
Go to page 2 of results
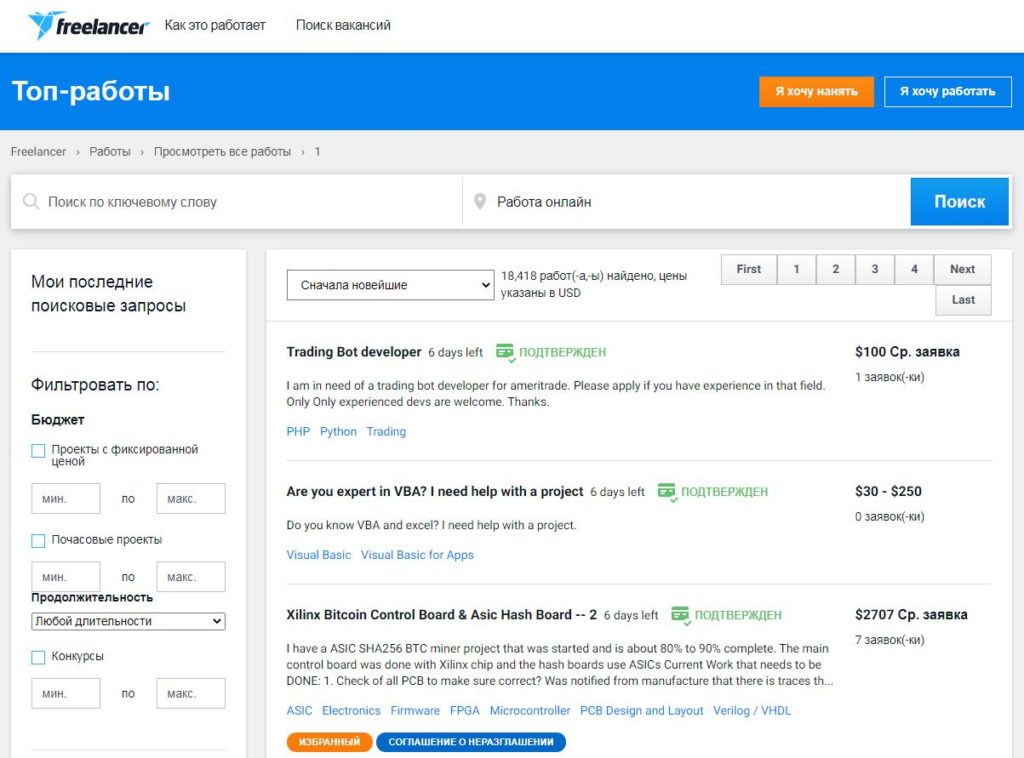pyautogui.click(x=835, y=269)
